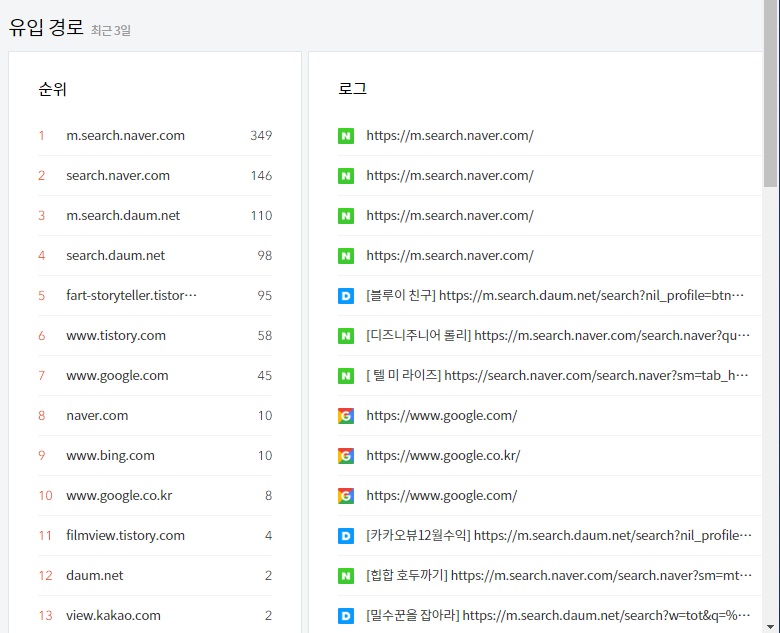Click the 로그 panel heading
Viewport: 780px width, 633px height.
tap(352, 89)
